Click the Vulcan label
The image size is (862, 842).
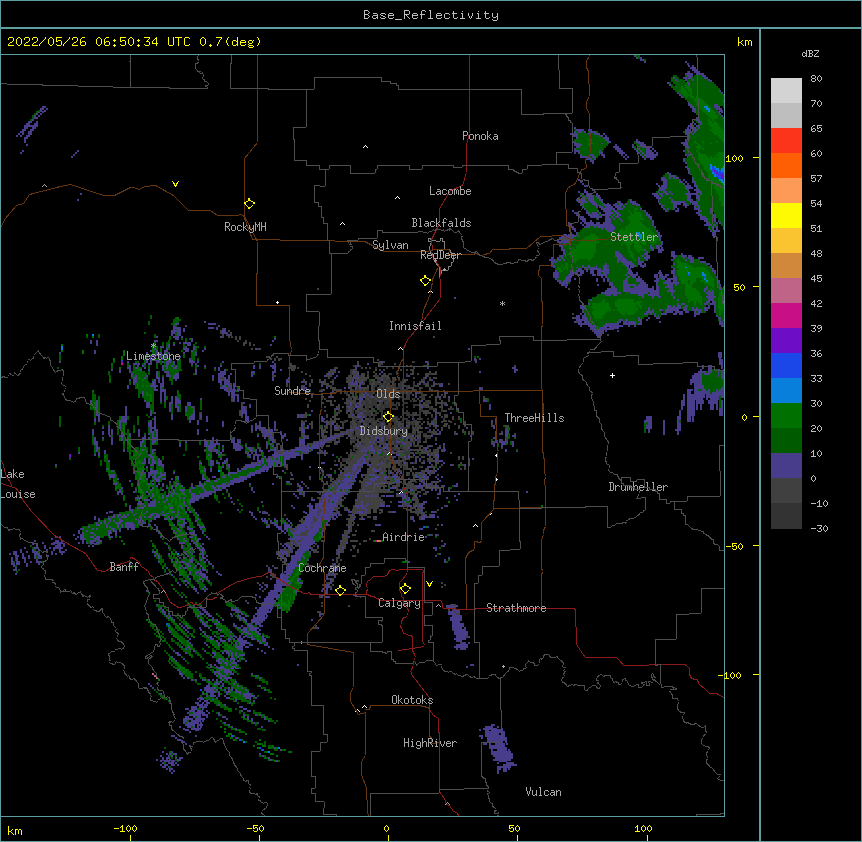tap(543, 792)
